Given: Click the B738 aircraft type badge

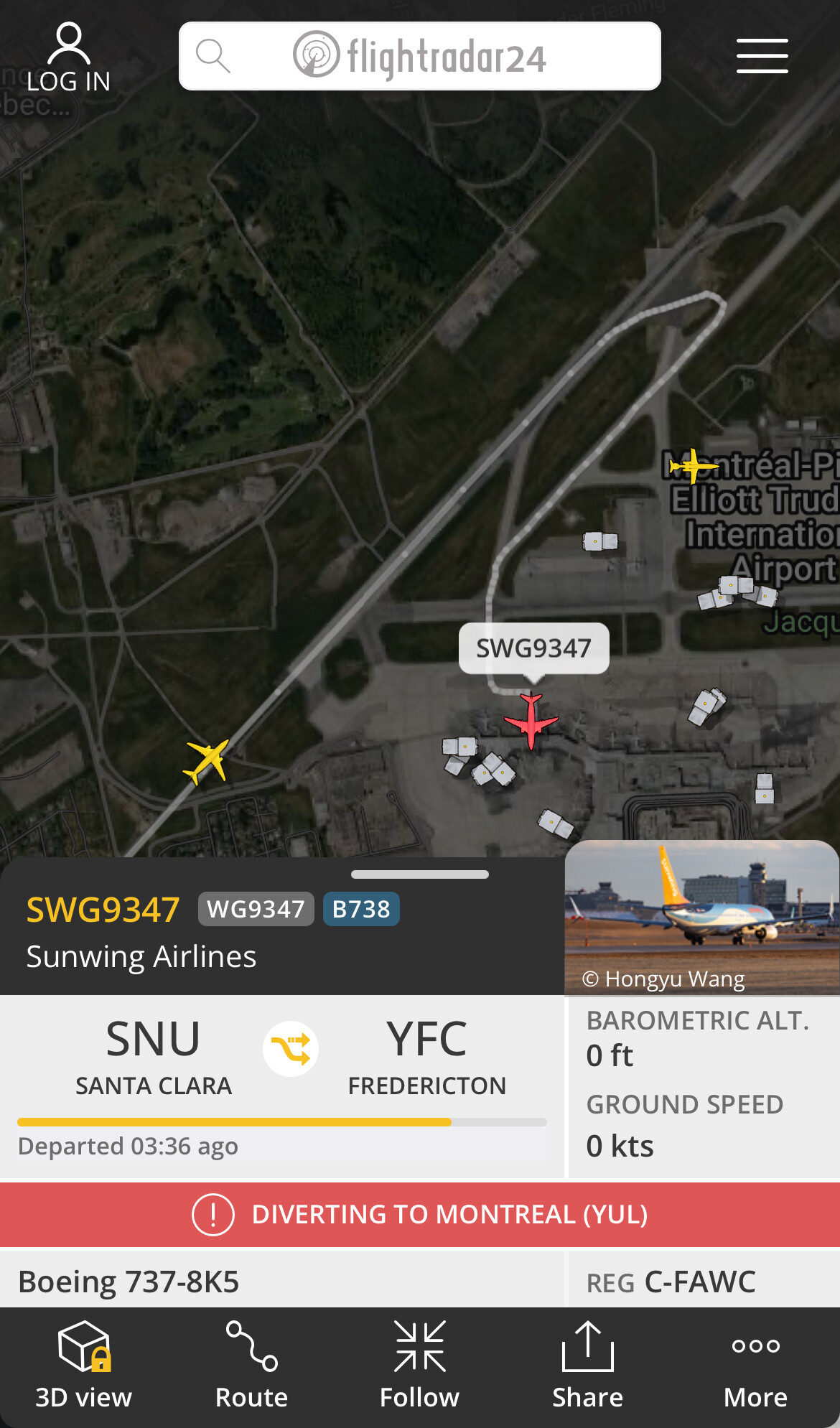Looking at the screenshot, I should click(x=361, y=909).
